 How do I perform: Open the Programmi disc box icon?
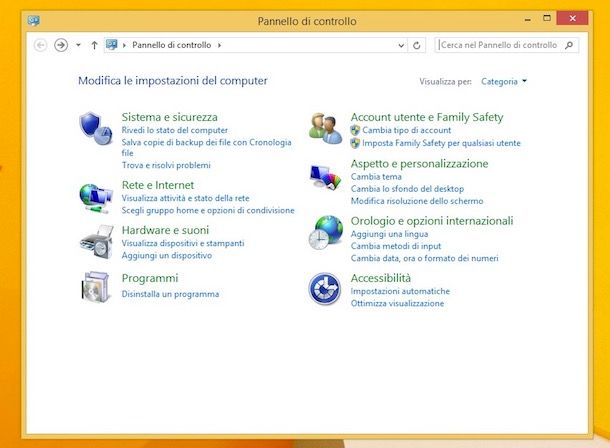[x=96, y=287]
